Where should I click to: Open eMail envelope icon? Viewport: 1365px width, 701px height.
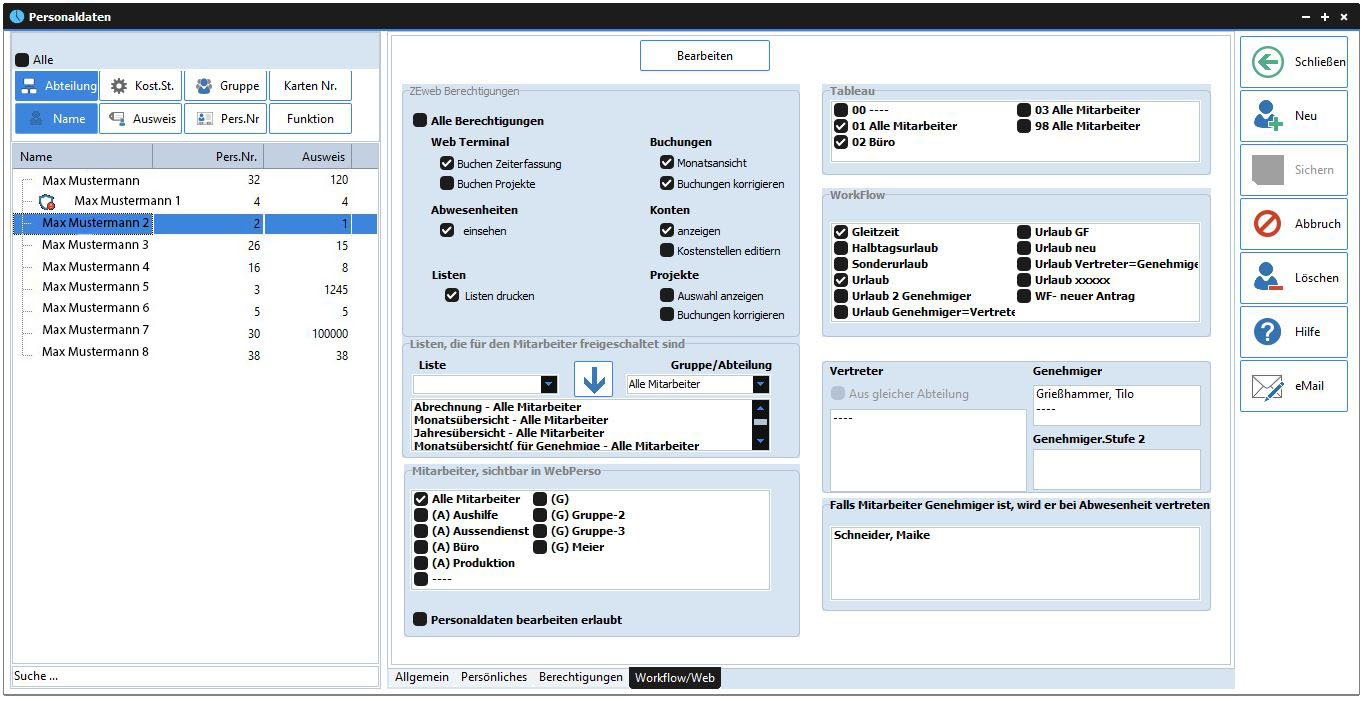(x=1267, y=386)
